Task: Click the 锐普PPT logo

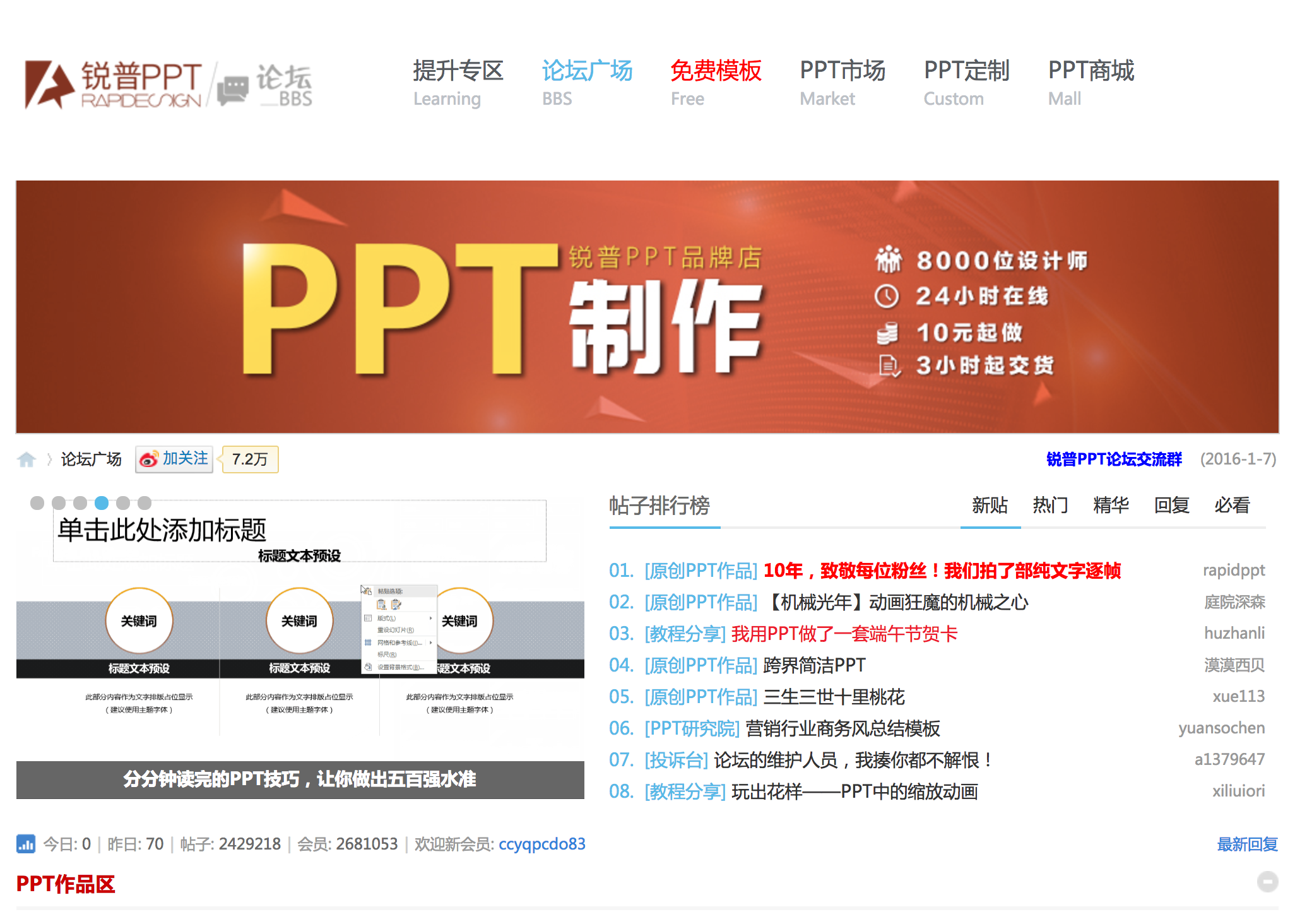Action: click(x=114, y=85)
